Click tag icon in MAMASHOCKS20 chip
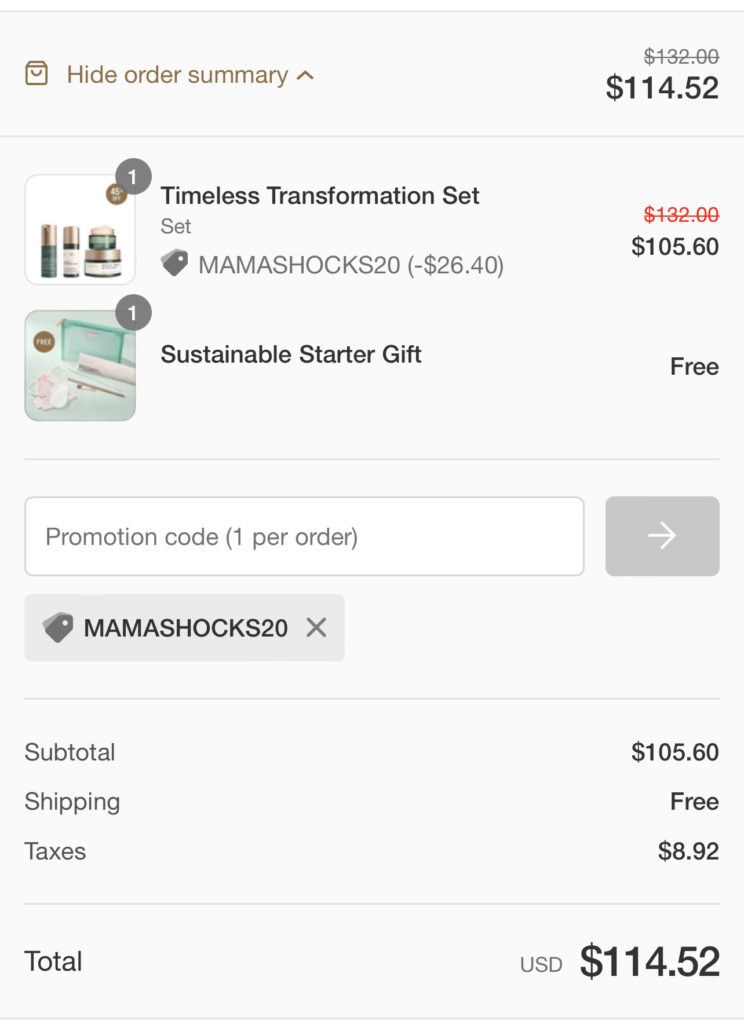Viewport: 744px width, 1024px height. pos(58,628)
